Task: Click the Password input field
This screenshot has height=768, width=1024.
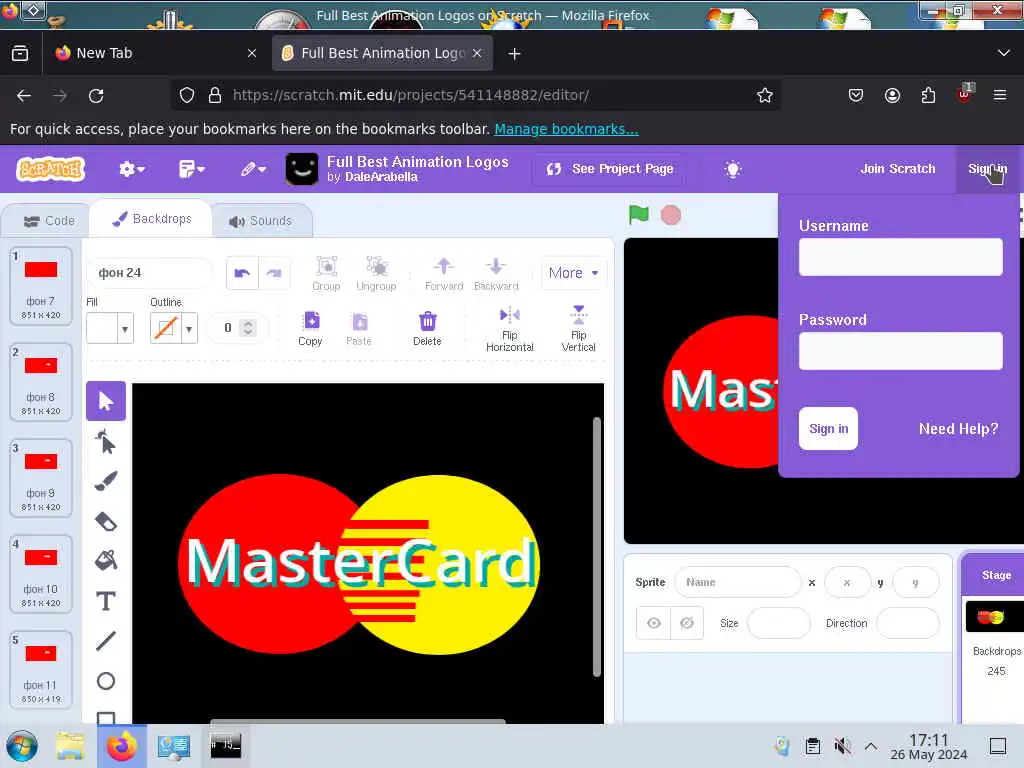Action: point(900,351)
